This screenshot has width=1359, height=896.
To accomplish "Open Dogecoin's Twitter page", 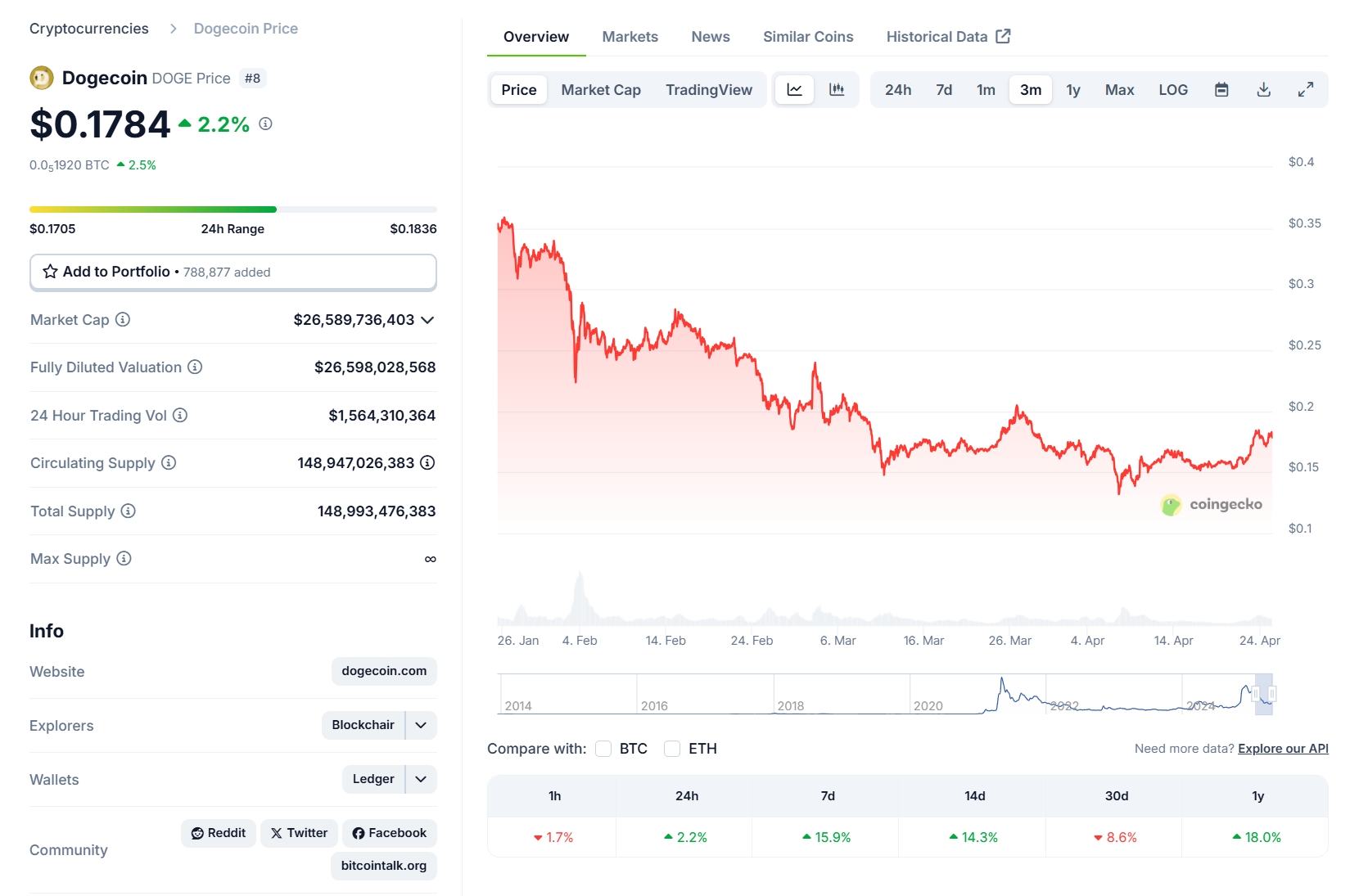I will [298, 832].
